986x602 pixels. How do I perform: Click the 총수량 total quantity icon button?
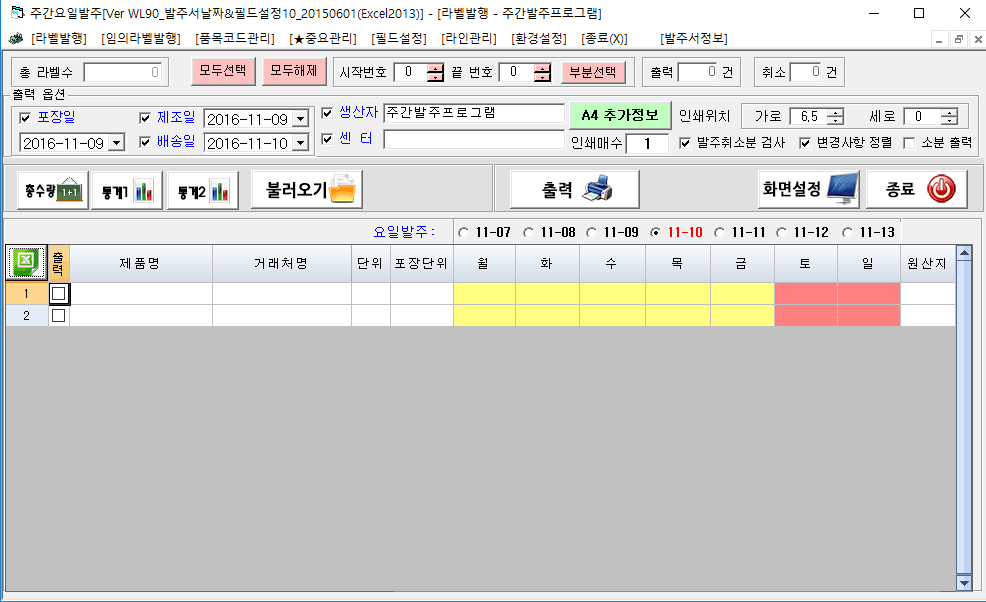pyautogui.click(x=53, y=189)
